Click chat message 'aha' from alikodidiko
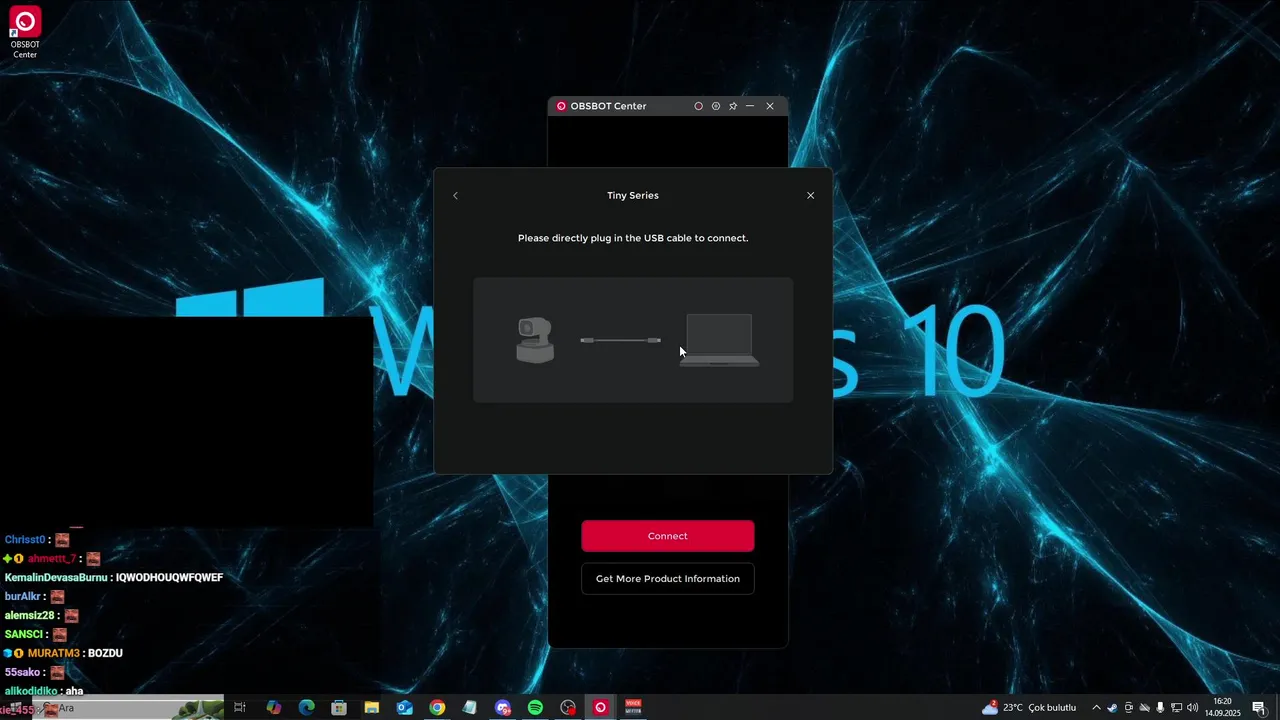This screenshot has height=720, width=1280. 74,691
